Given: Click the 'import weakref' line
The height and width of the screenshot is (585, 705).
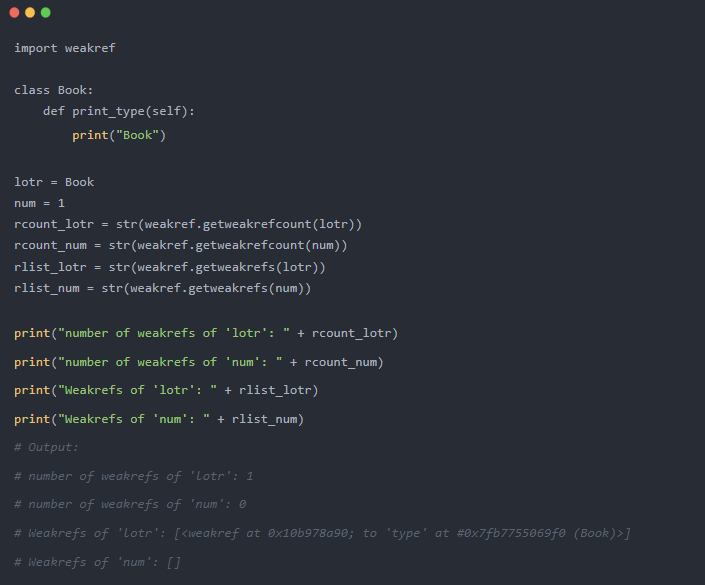Looking at the screenshot, I should pos(64,48).
